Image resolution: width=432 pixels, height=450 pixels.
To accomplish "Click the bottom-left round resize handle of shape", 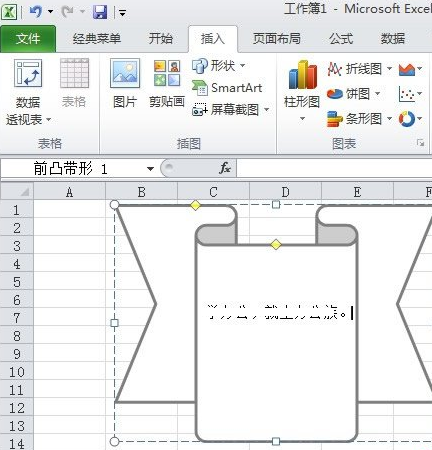I will pyautogui.click(x=114, y=442).
